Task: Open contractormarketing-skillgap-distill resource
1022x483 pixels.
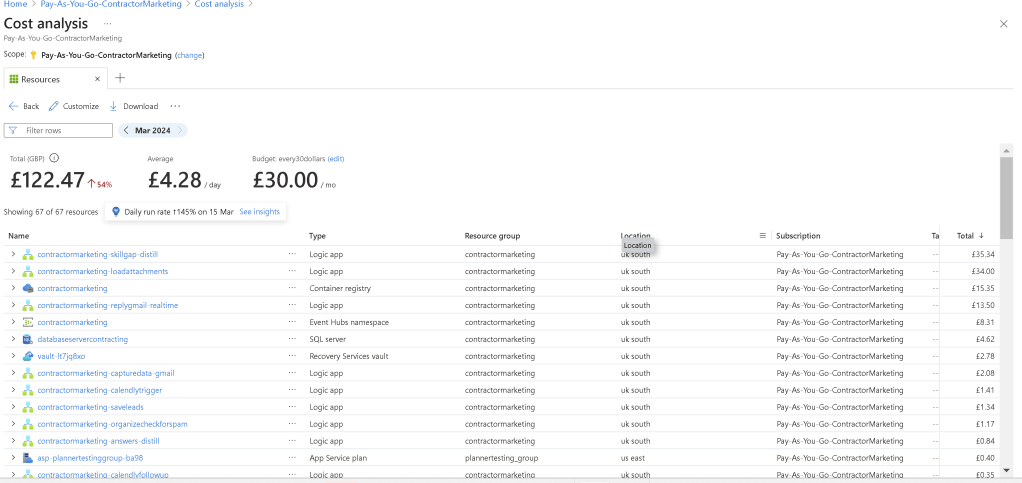Action: pyautogui.click(x=98, y=254)
